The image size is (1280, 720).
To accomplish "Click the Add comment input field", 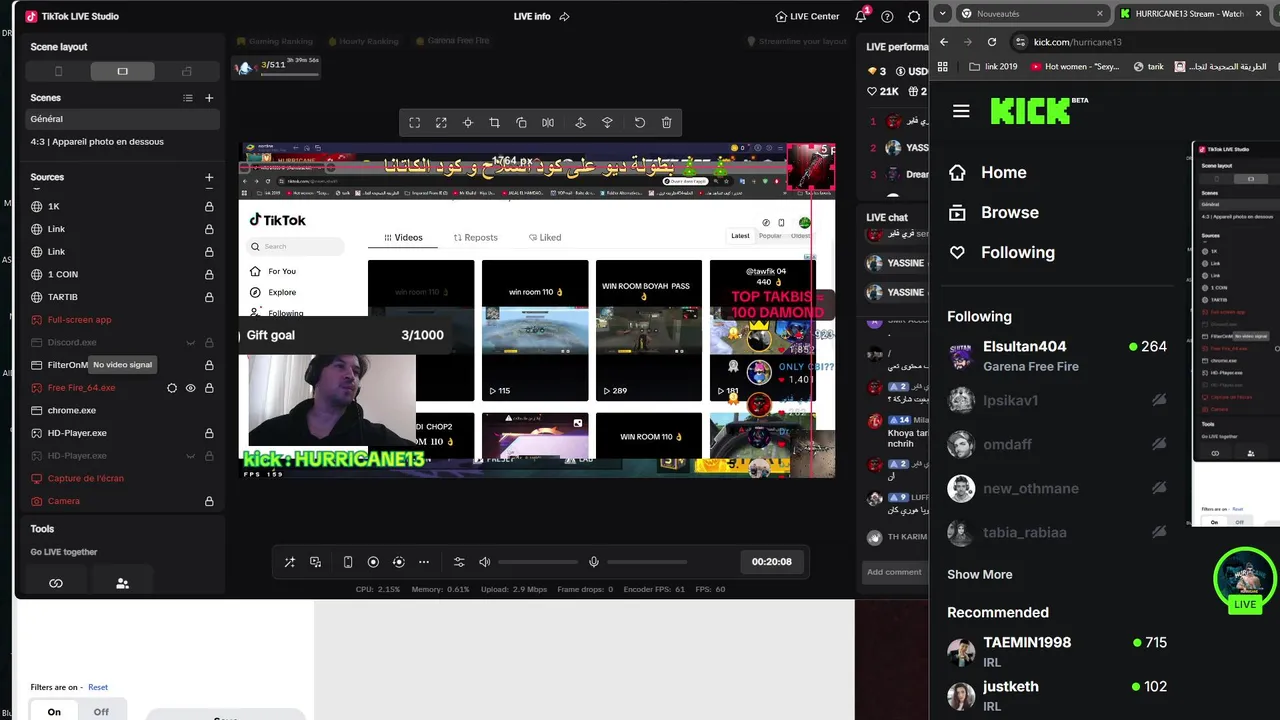I will click(x=896, y=572).
